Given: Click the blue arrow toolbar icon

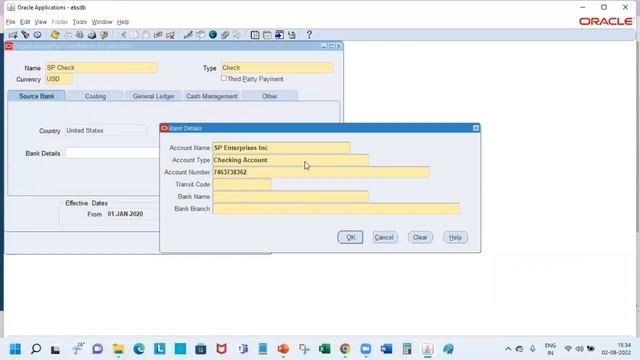Looking at the screenshot, I should [x=279, y=35].
